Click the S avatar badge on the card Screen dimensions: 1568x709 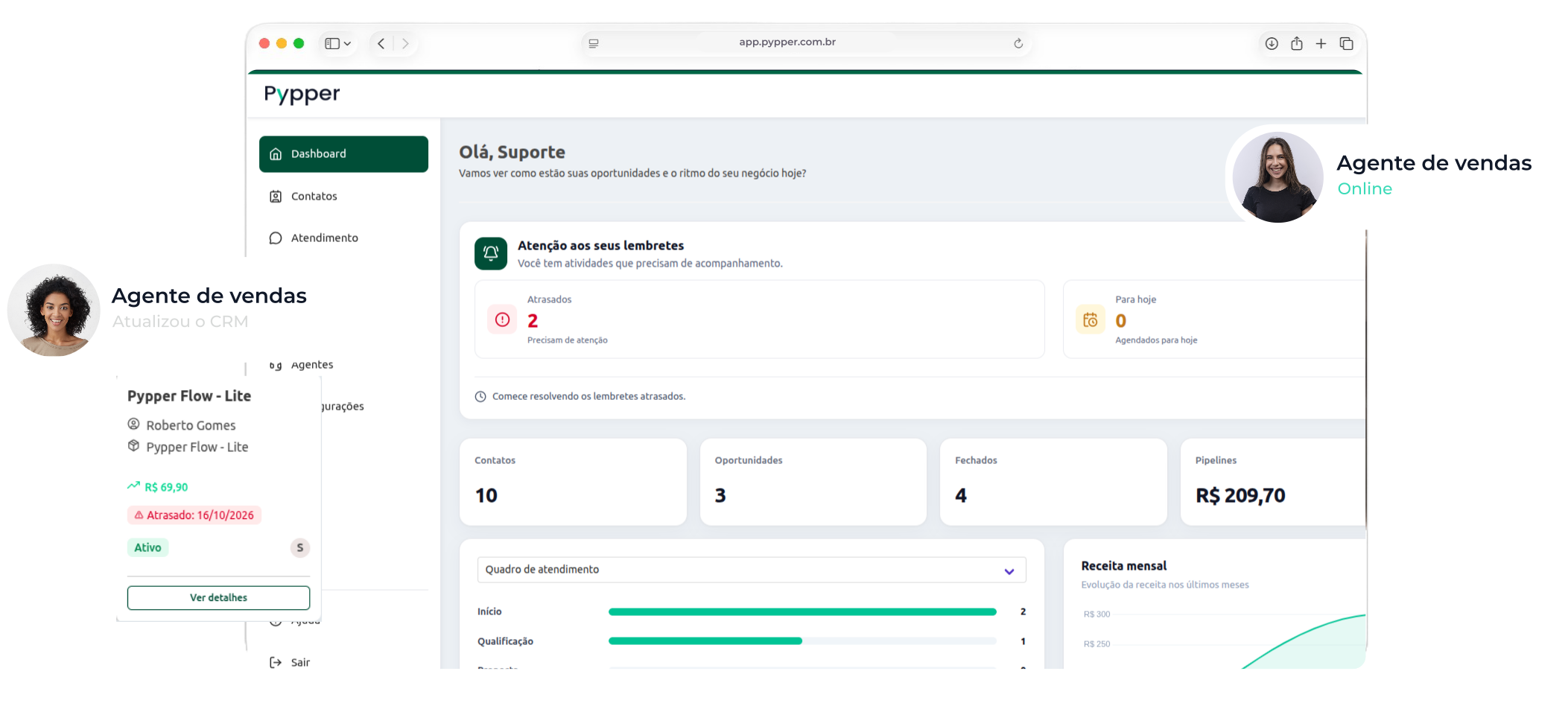click(300, 548)
